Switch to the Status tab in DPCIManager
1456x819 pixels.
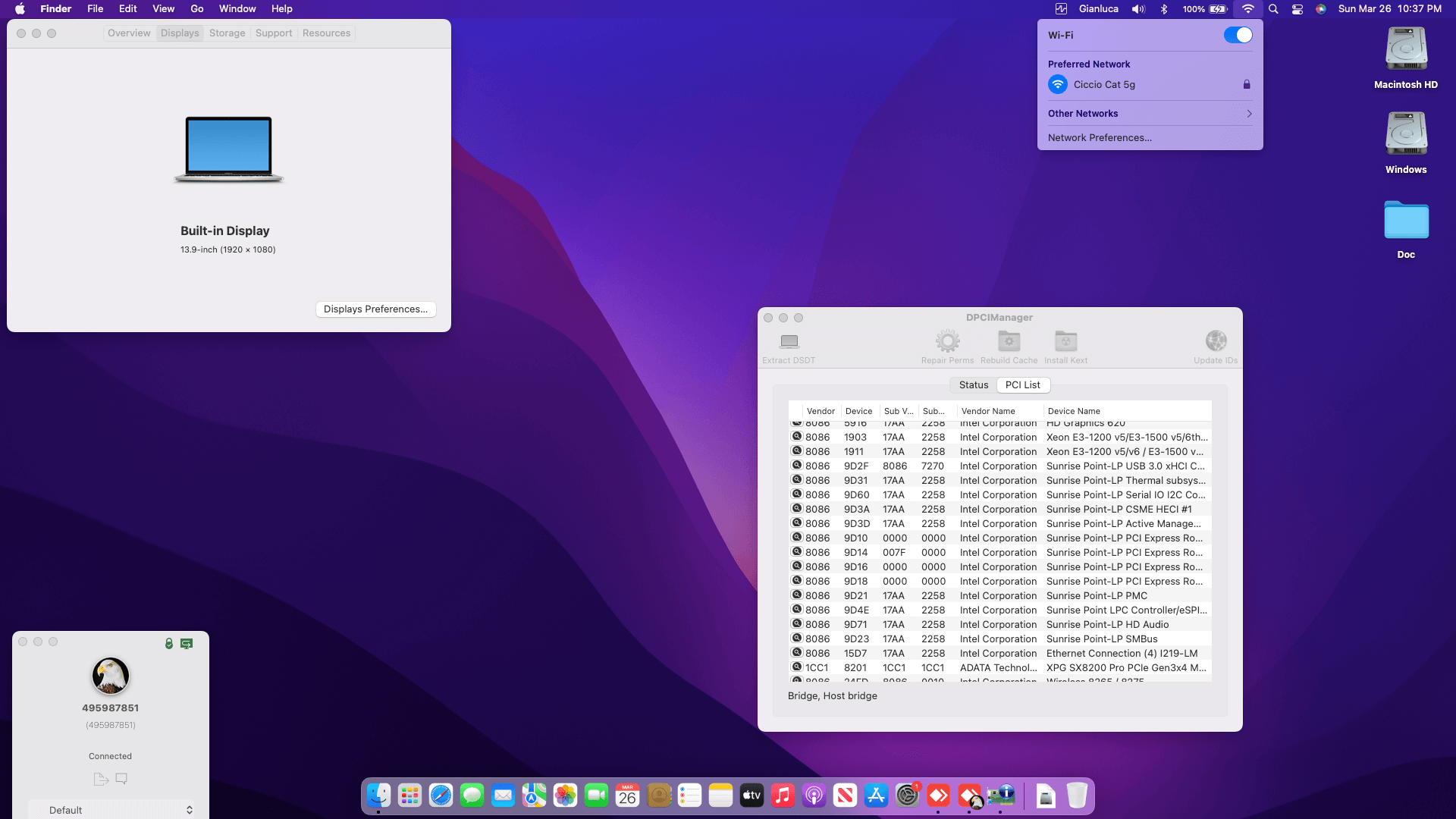pyautogui.click(x=973, y=385)
